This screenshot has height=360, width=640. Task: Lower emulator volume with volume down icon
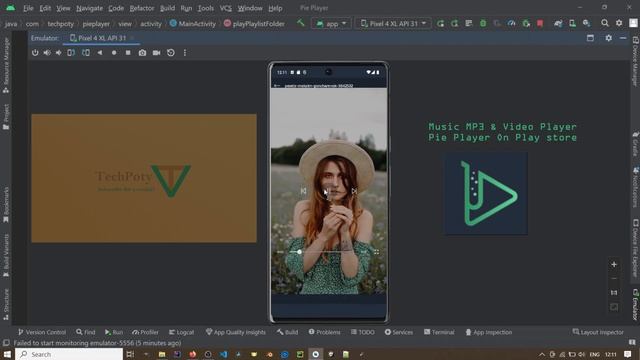coord(59,53)
